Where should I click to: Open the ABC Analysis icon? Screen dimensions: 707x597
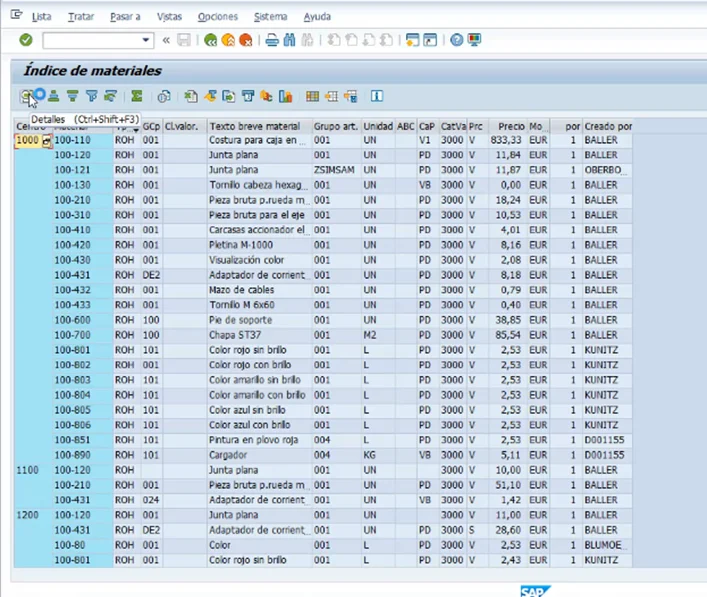coord(266,96)
